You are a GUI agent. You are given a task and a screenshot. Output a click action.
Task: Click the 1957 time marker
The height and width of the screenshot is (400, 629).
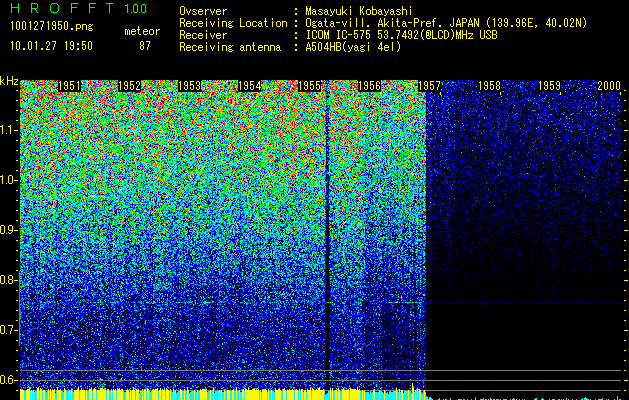click(430, 86)
